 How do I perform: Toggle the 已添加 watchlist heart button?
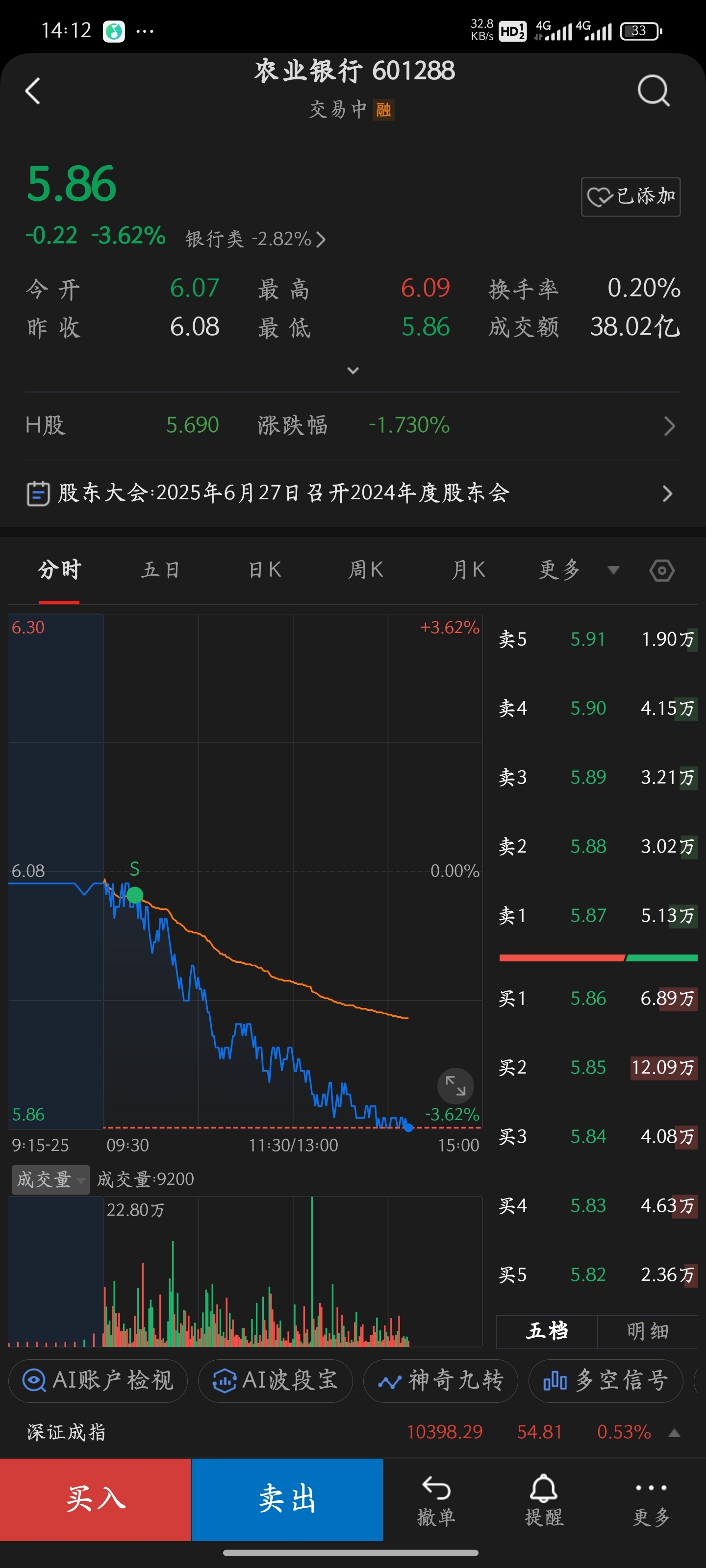click(630, 196)
